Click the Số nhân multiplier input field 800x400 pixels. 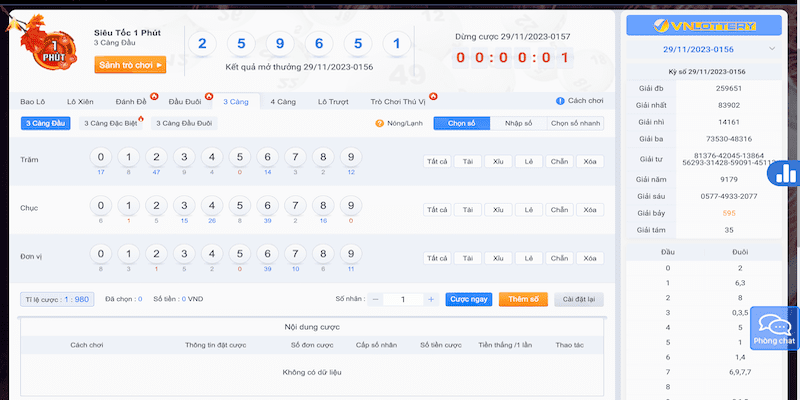click(x=403, y=299)
